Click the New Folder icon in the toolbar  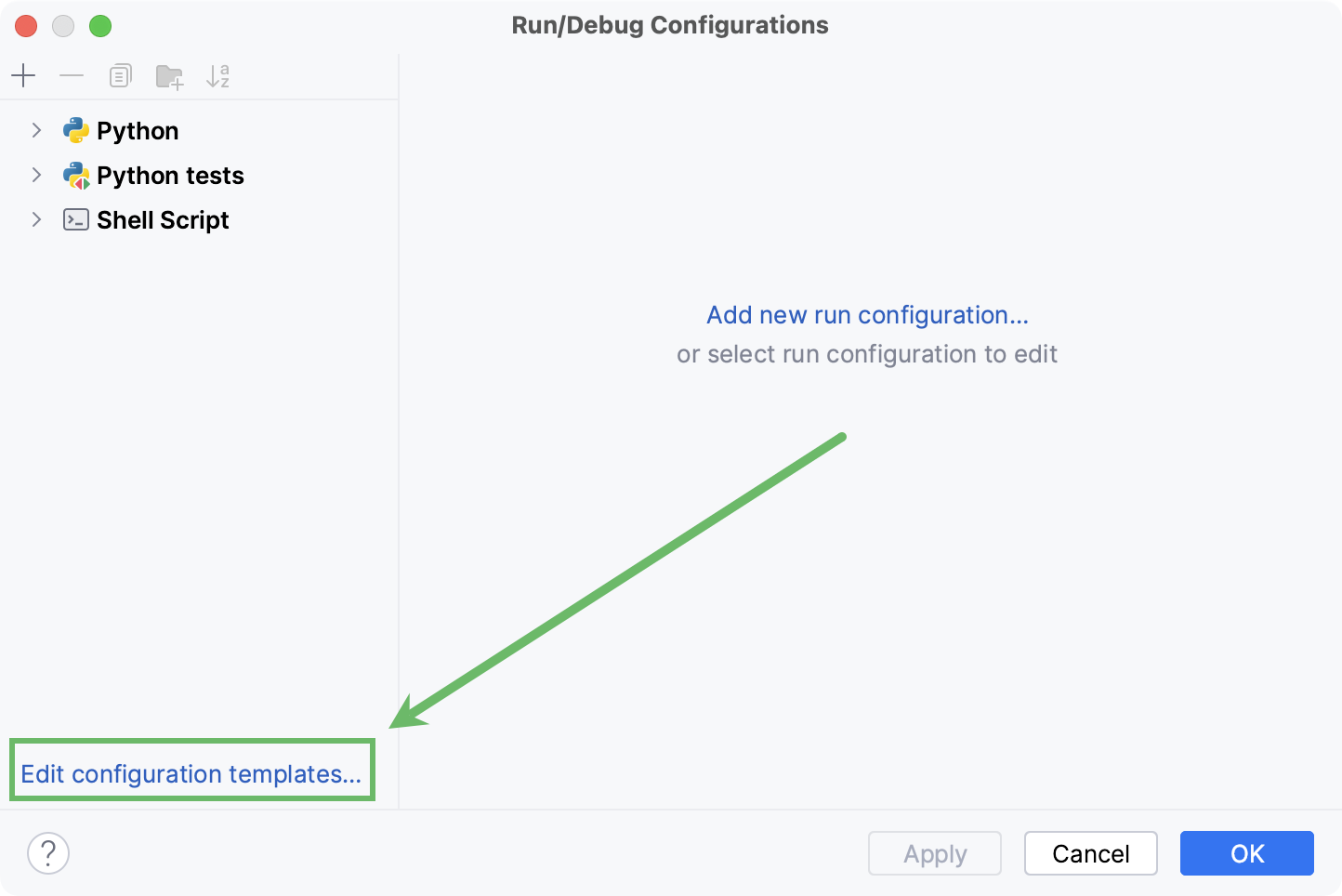[x=168, y=75]
